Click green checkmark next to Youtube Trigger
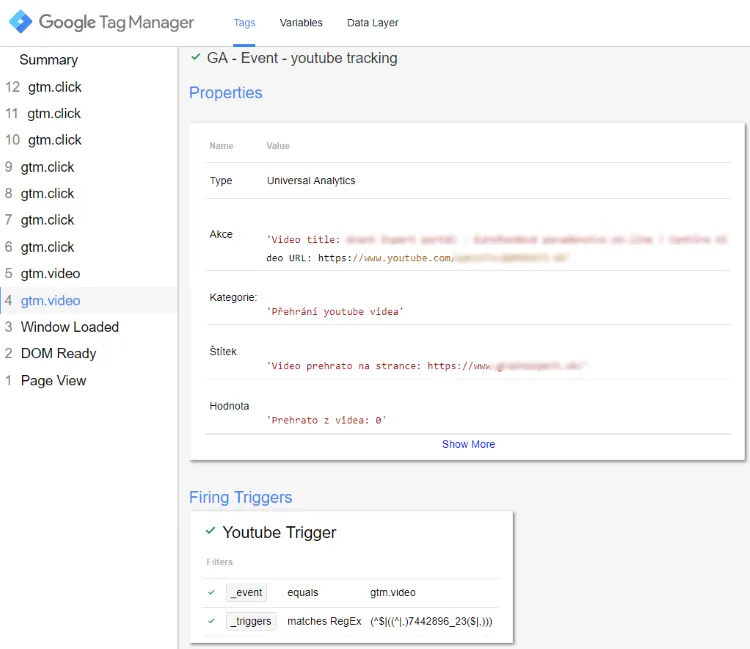Screen dimensions: 750x649 (210, 530)
